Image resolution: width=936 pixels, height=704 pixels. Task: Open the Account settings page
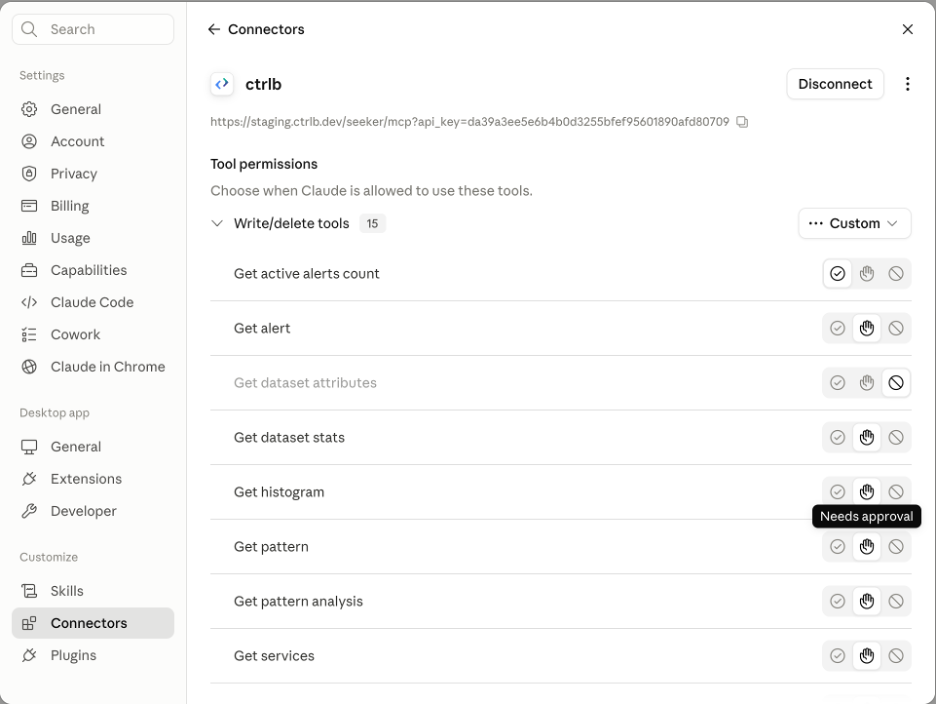tap(93, 142)
